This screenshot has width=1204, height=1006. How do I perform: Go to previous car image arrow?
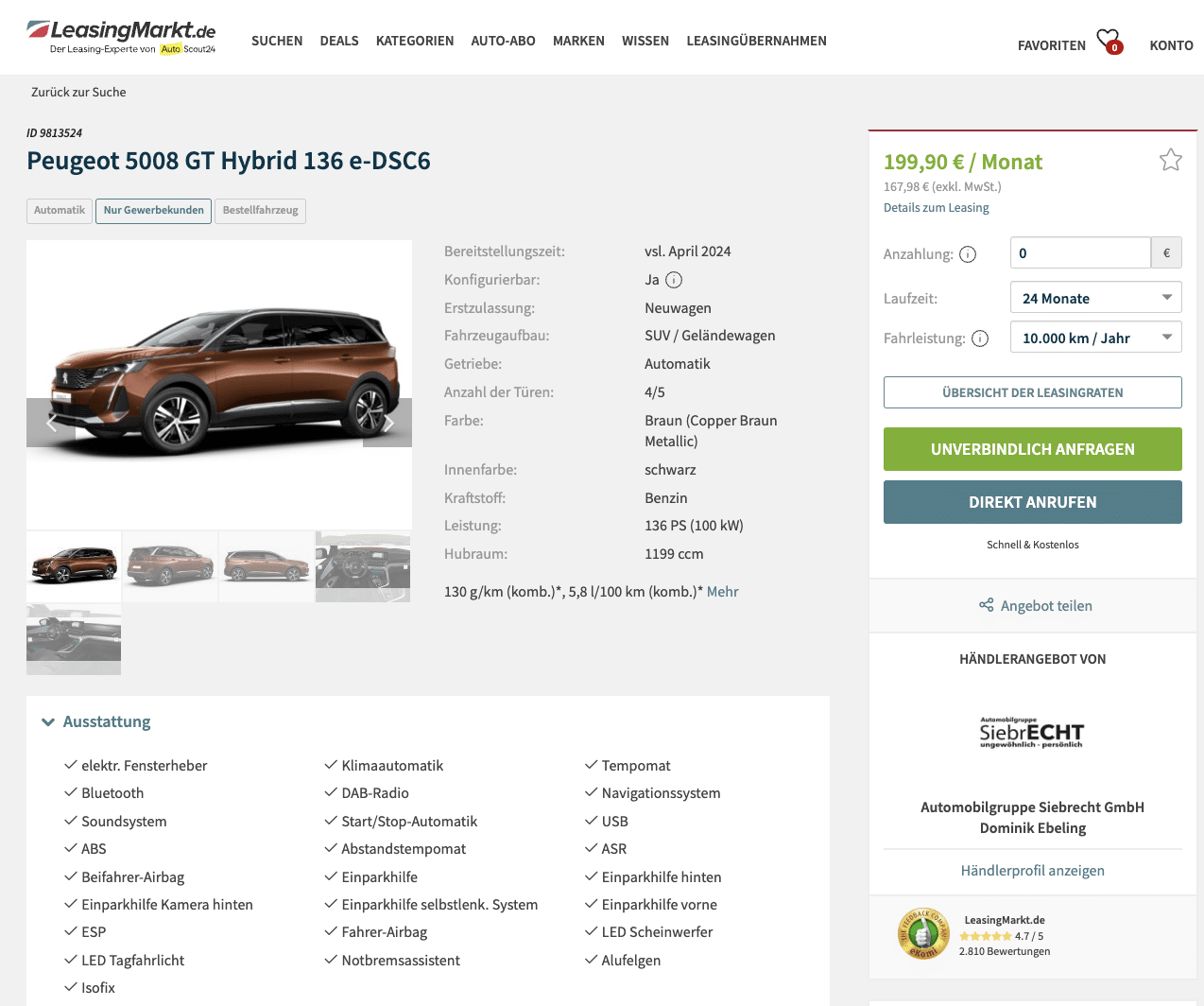(x=51, y=423)
